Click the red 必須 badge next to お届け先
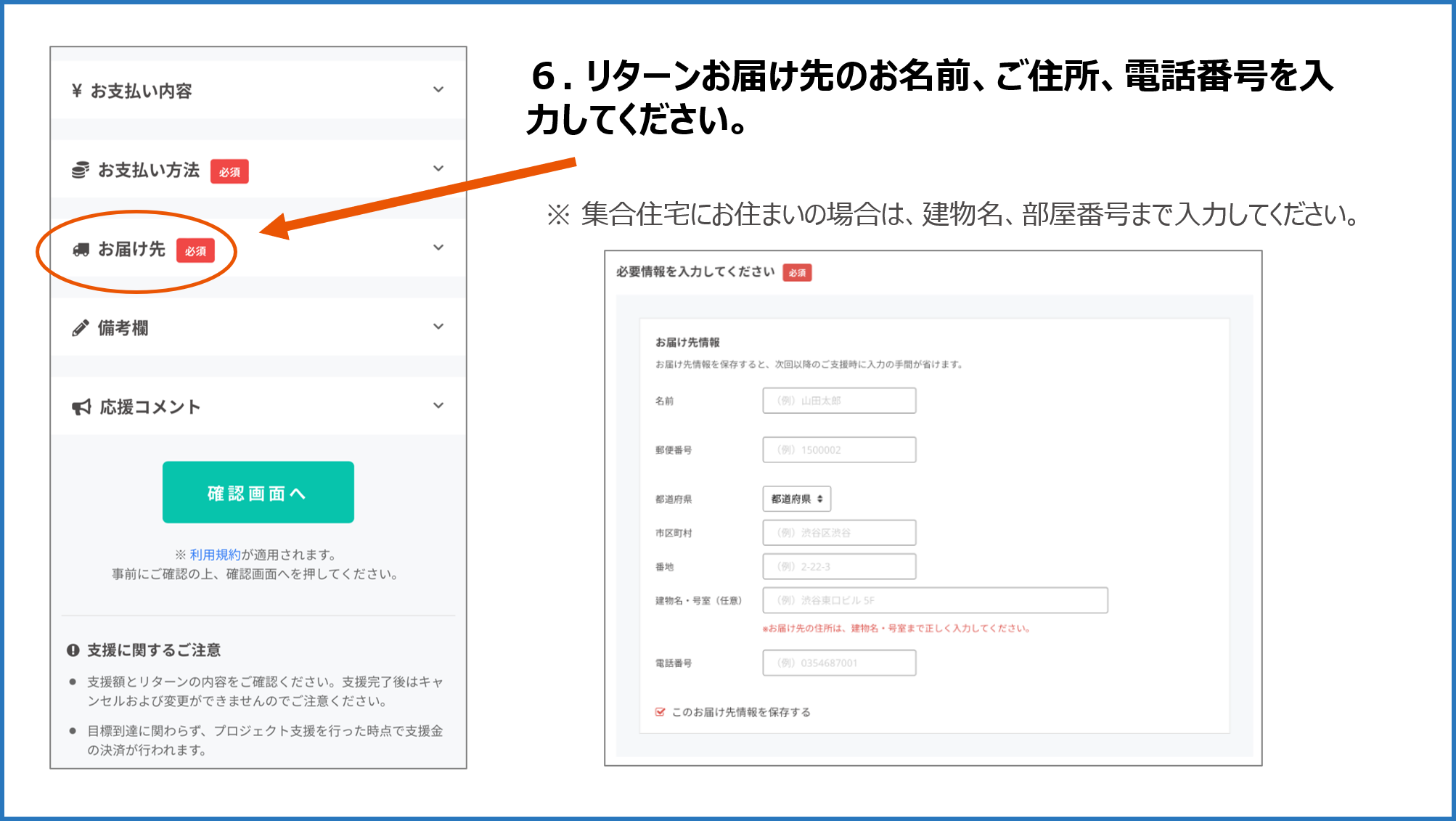This screenshot has width=1456, height=821. pos(195,251)
